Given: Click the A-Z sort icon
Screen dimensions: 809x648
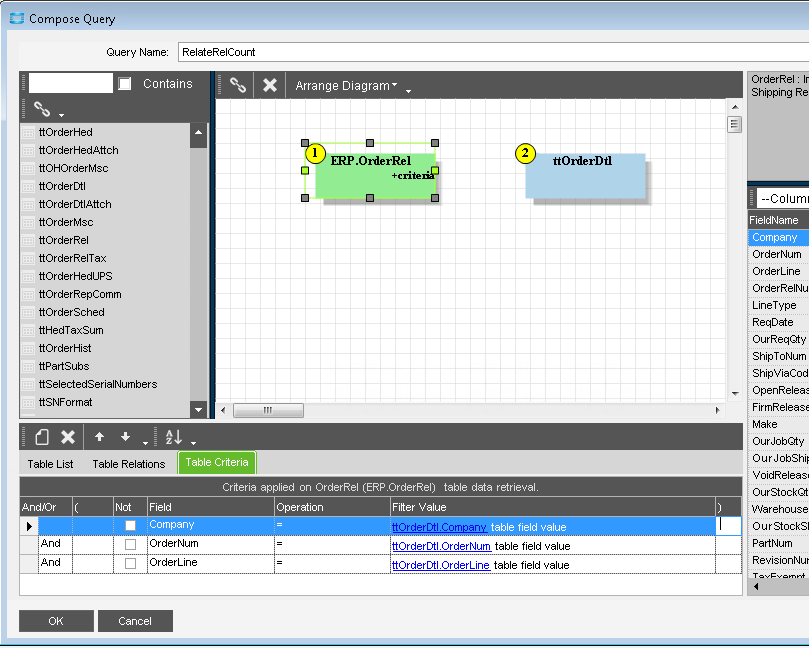Looking at the screenshot, I should coord(173,438).
